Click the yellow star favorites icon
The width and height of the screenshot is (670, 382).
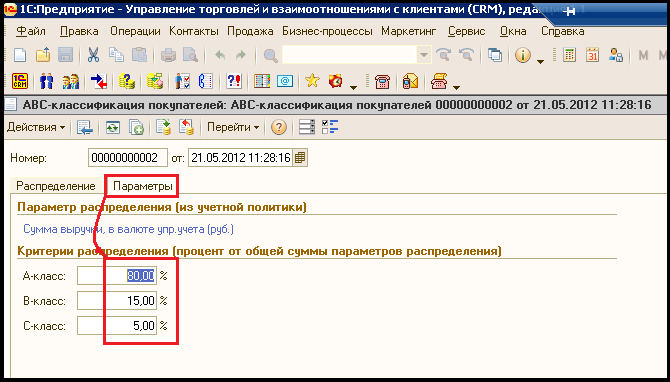312,80
